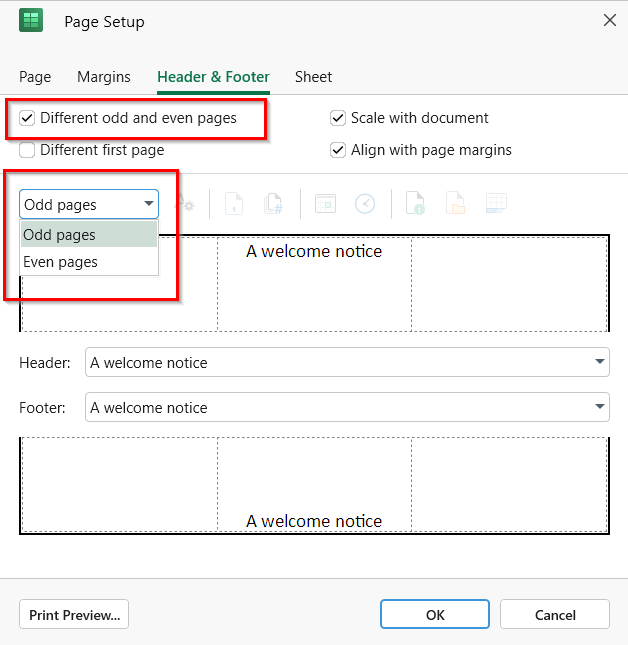The width and height of the screenshot is (628, 645).
Task: Uncheck Different odd and even pages
Action: [27, 118]
